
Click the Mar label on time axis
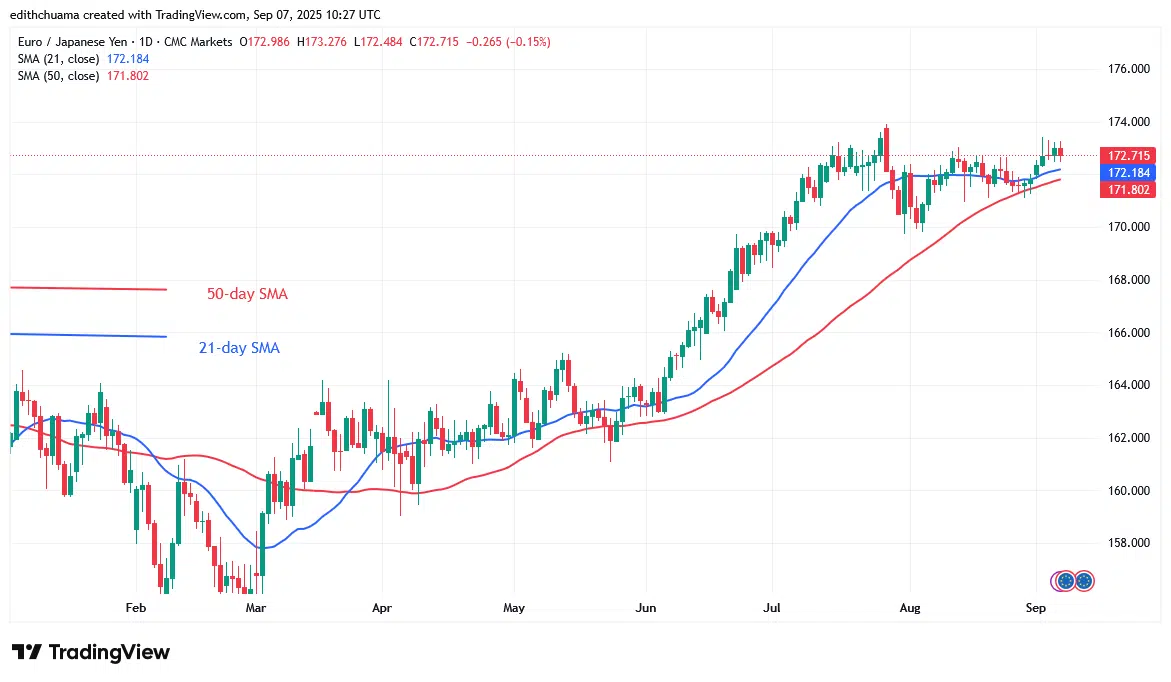[x=255, y=608]
